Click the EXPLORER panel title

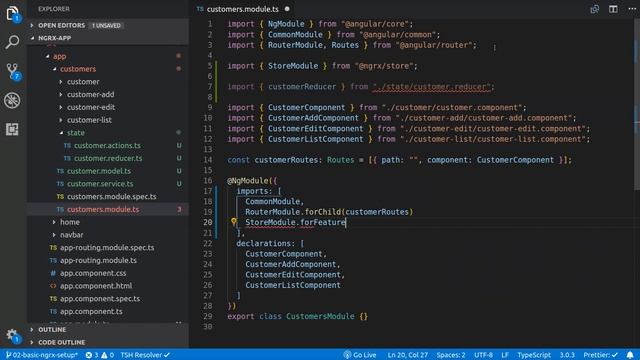53,9
